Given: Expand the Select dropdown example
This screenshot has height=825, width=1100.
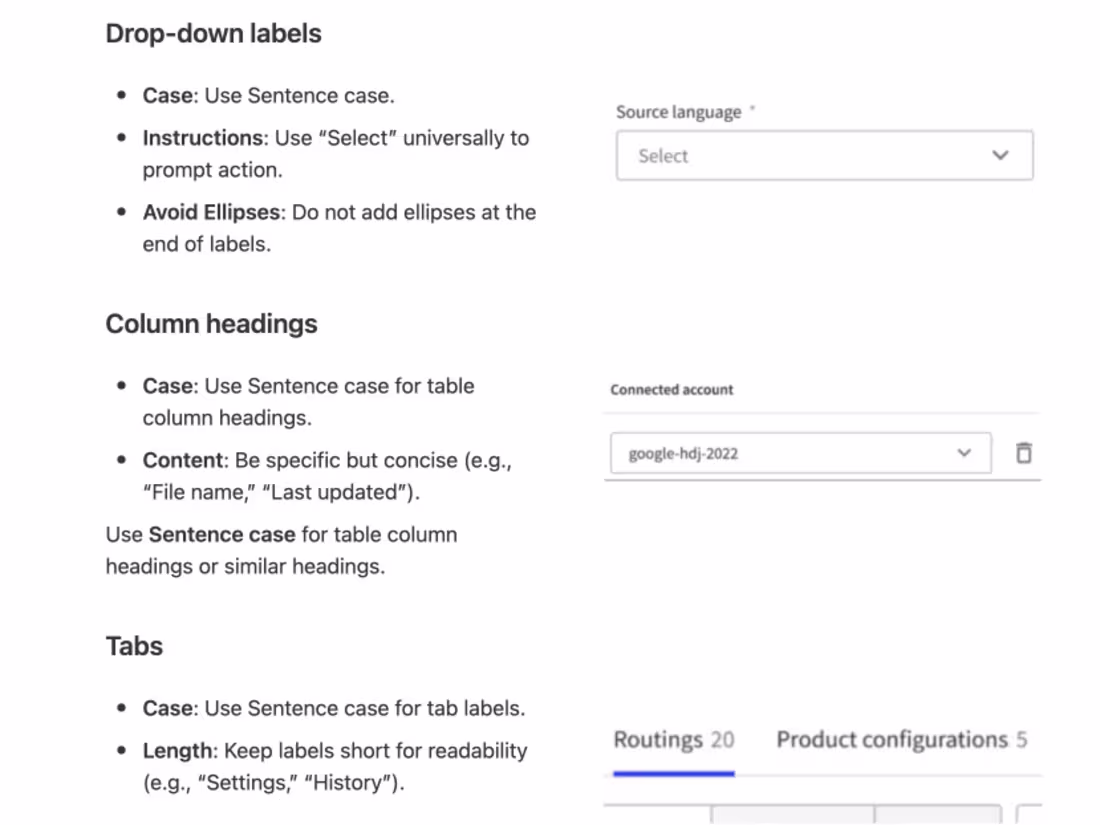Looking at the screenshot, I should (x=824, y=155).
